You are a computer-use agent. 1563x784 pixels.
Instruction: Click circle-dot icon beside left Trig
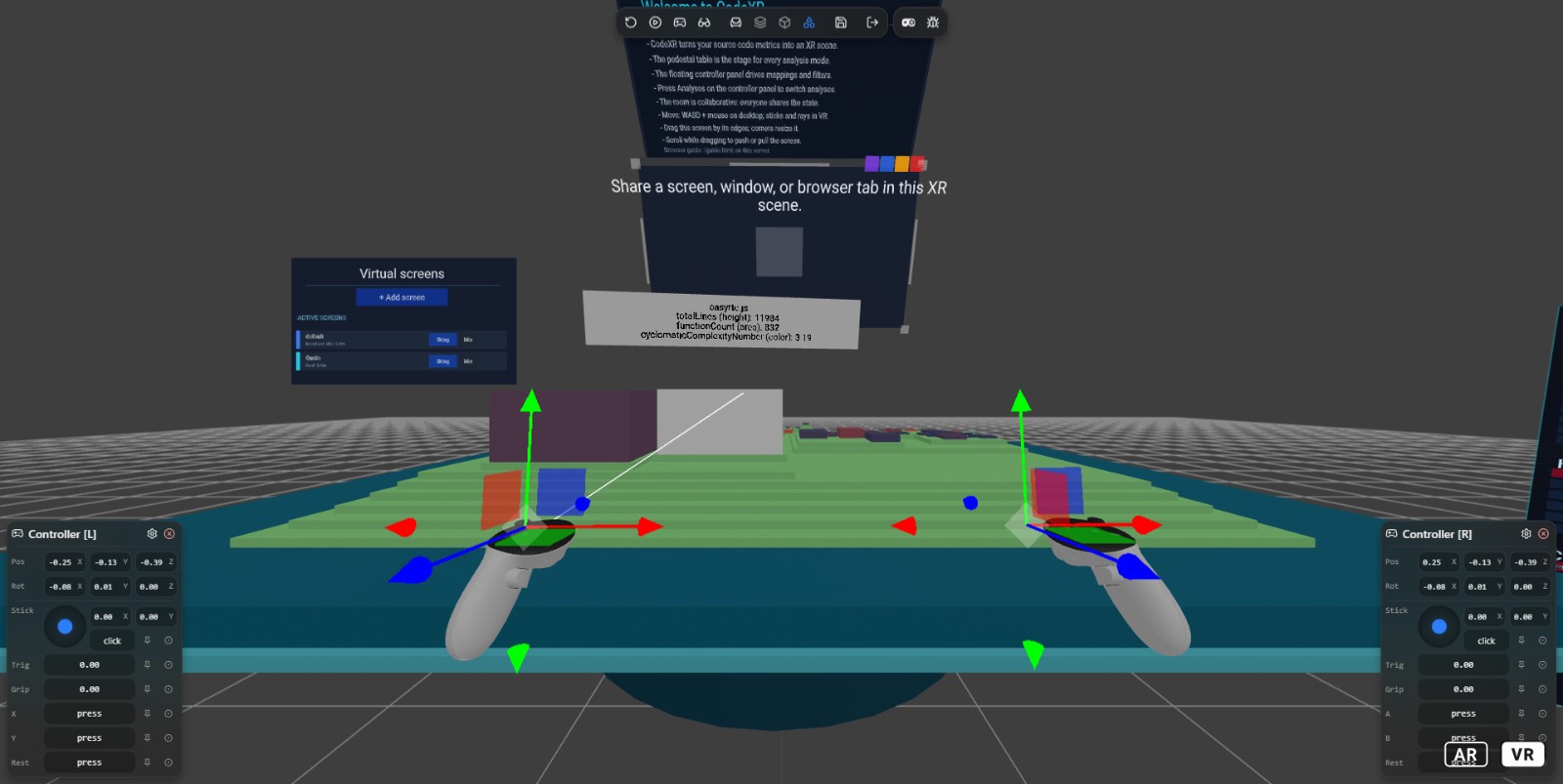click(x=168, y=665)
